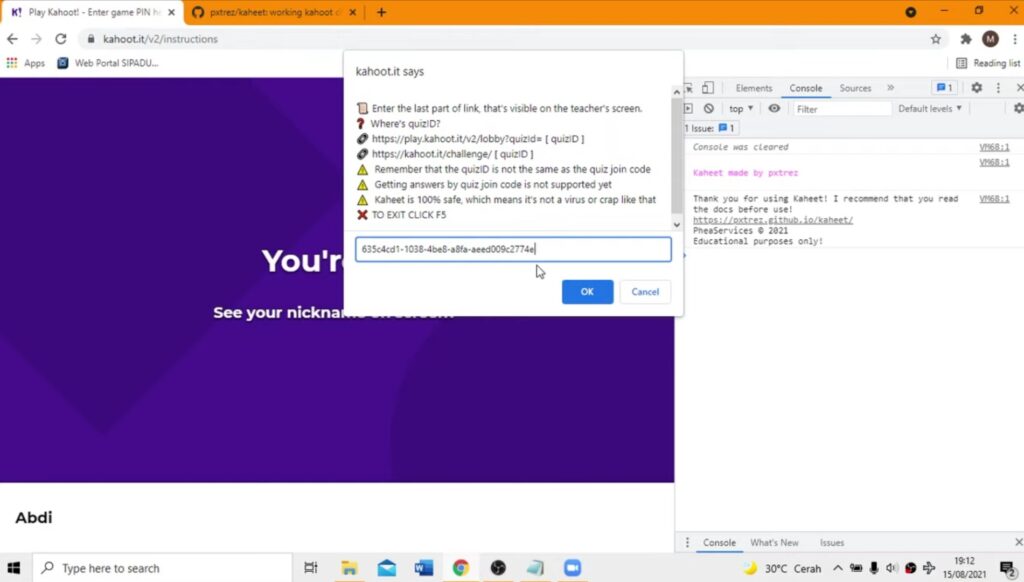
Task: Open the Chrome profile avatar M
Action: pos(990,39)
